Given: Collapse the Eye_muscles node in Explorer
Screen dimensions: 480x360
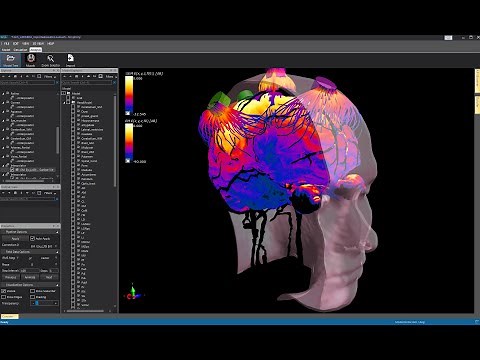Looking at the screenshot, I should (4, 121).
